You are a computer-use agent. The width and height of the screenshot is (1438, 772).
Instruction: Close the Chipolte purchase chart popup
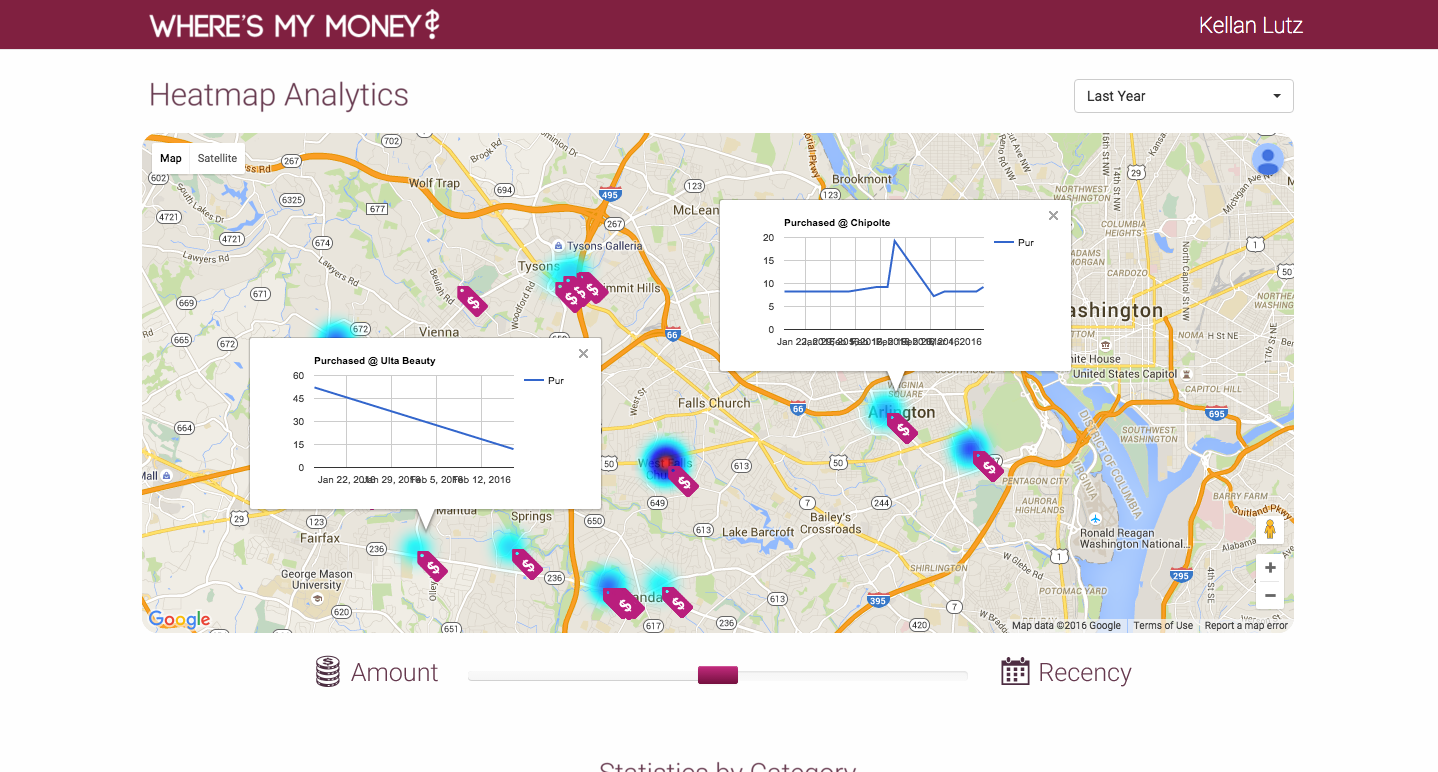click(x=1053, y=215)
